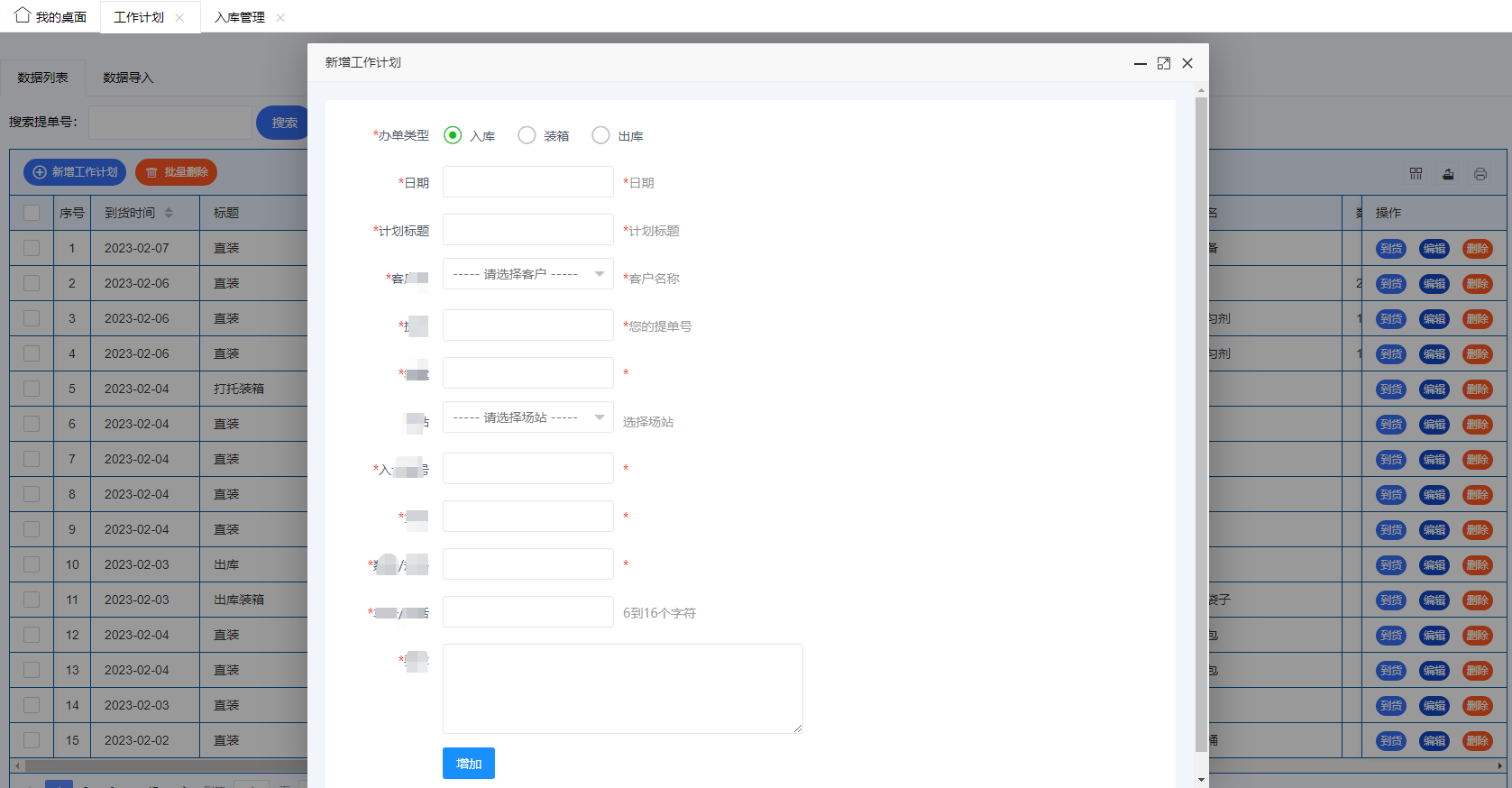Switch to the 入库管理 tab
1512x788 pixels.
tap(240, 18)
